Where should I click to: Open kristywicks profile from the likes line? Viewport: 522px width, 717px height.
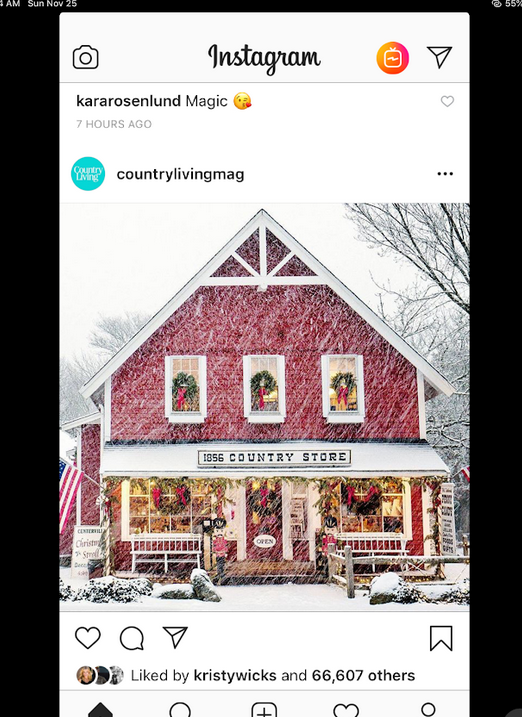click(235, 675)
